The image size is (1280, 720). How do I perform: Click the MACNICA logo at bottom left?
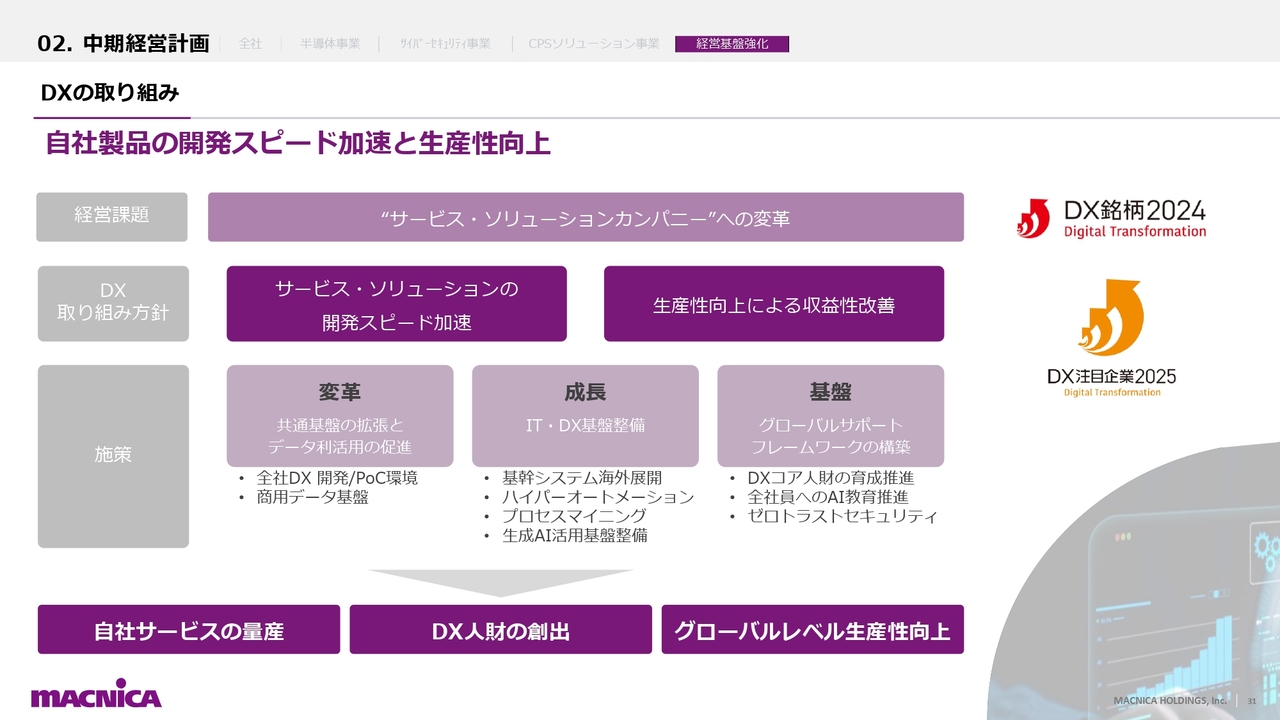click(96, 696)
